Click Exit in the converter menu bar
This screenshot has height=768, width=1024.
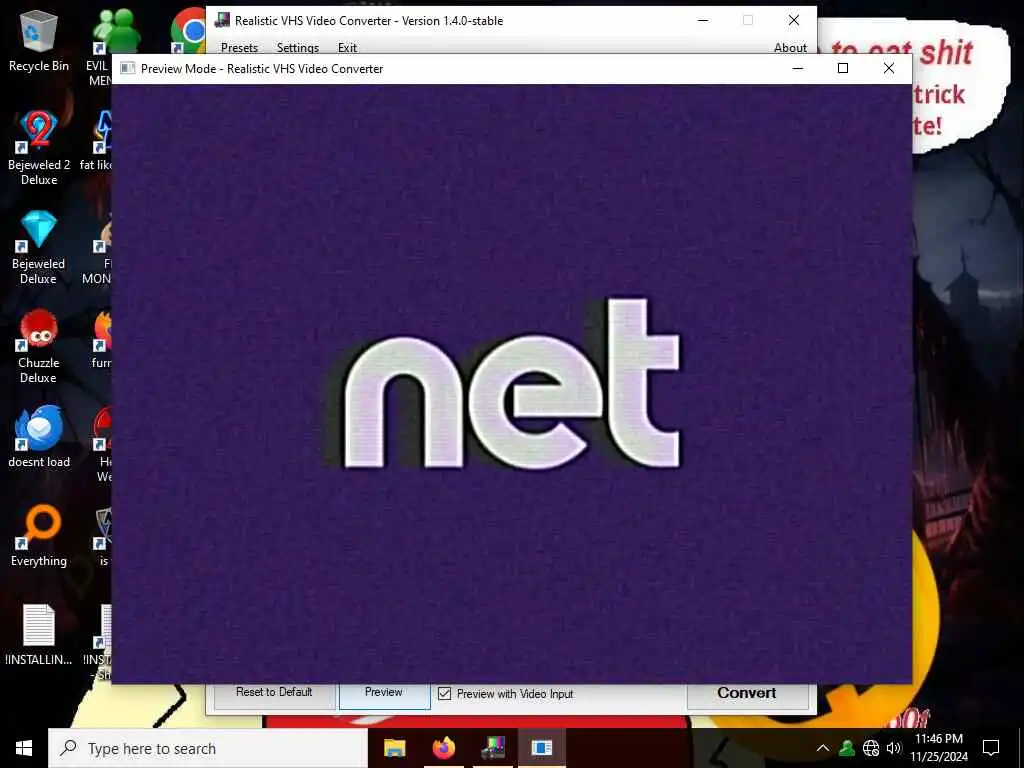coord(347,48)
